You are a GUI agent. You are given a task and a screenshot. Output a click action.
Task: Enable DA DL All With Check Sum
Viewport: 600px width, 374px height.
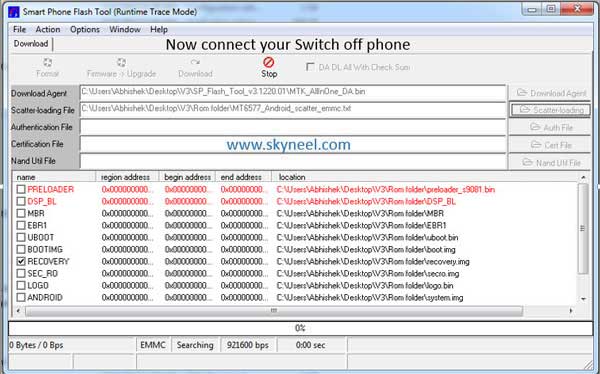point(310,67)
